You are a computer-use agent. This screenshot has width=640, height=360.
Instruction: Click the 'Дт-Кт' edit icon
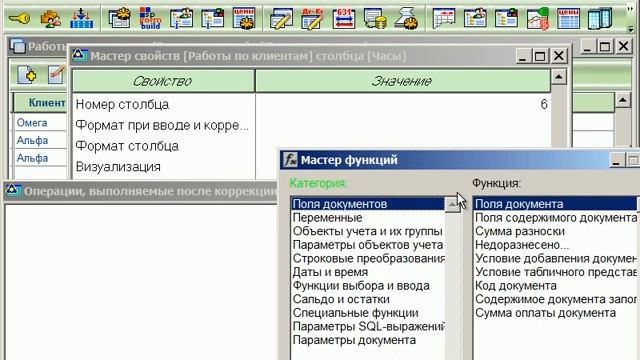[x=312, y=18]
